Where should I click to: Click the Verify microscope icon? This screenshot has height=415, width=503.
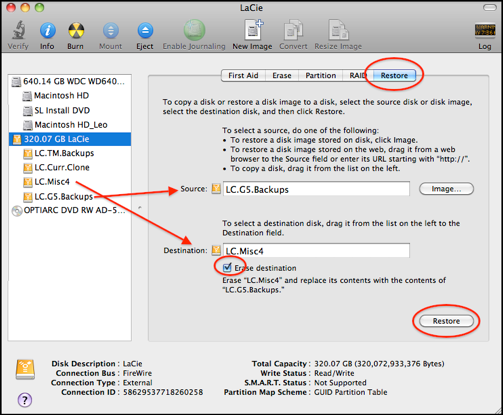[x=19, y=31]
